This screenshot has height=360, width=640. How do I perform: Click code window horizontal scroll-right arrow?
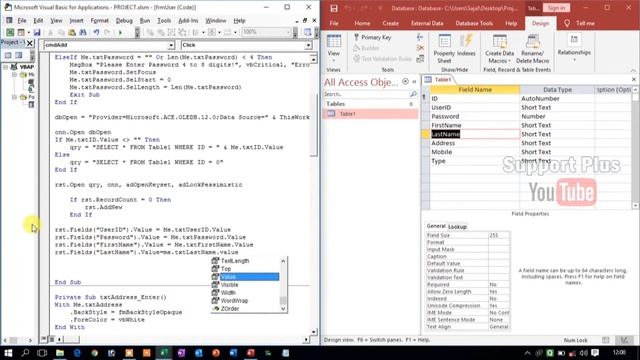click(x=306, y=339)
